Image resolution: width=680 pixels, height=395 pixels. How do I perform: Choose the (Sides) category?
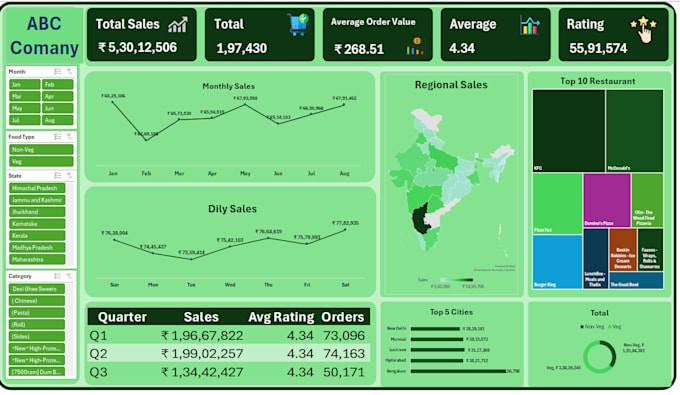(37, 336)
